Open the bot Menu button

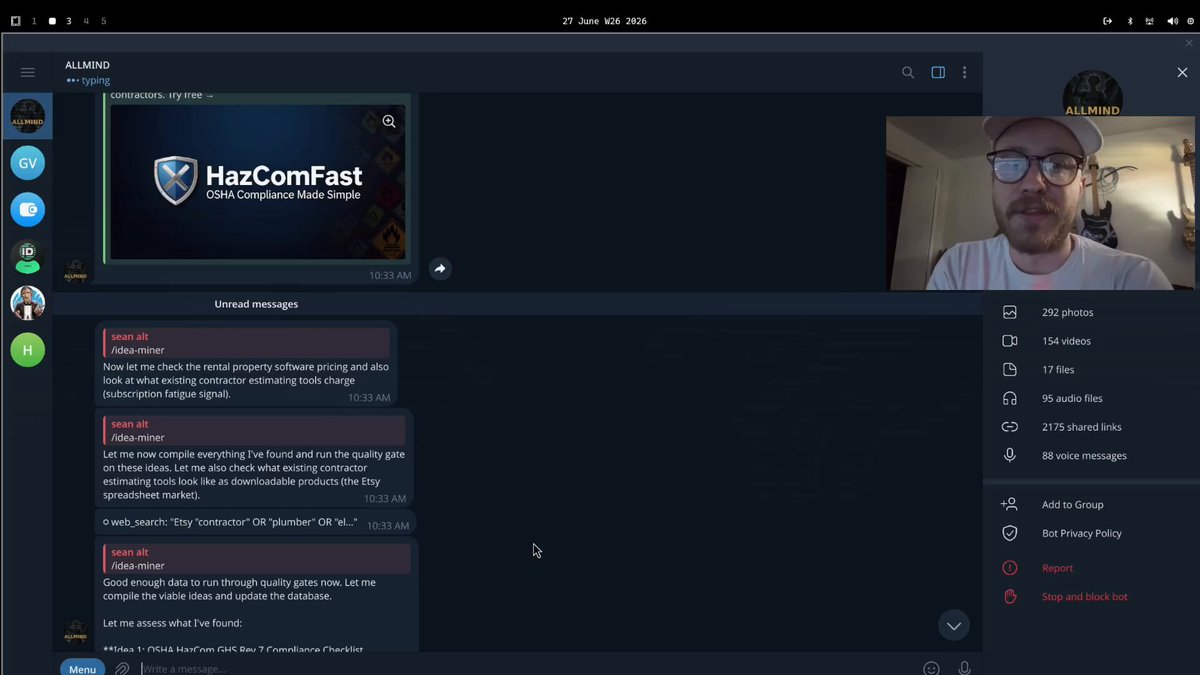tap(82, 668)
